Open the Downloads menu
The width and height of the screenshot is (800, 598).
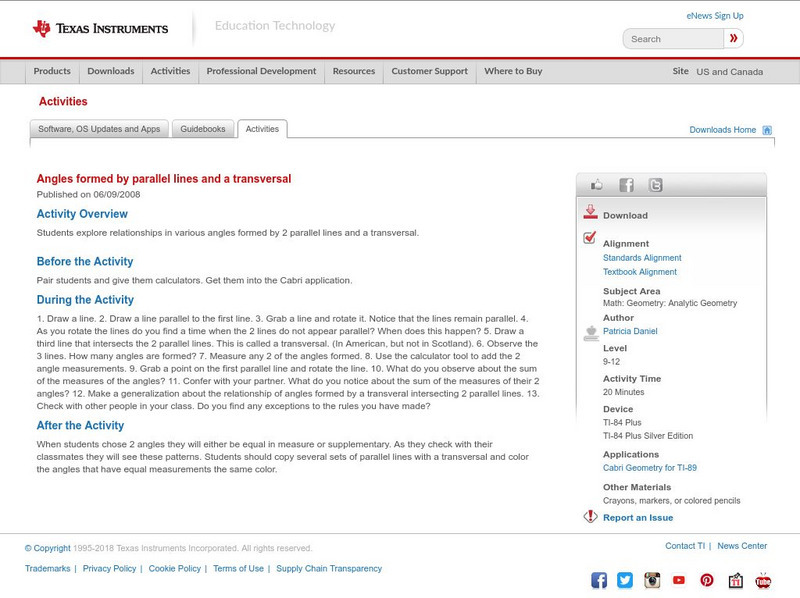[111, 71]
